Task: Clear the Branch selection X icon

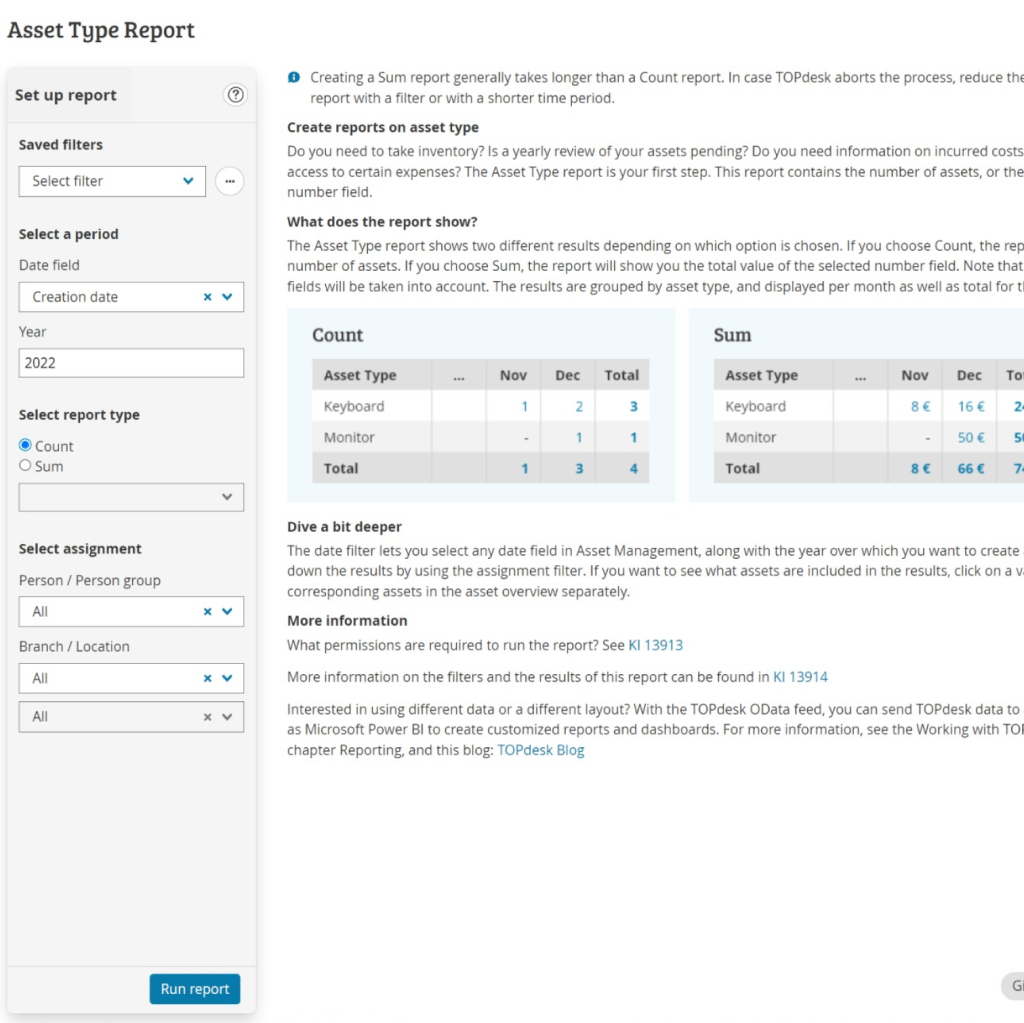Action: [208, 678]
